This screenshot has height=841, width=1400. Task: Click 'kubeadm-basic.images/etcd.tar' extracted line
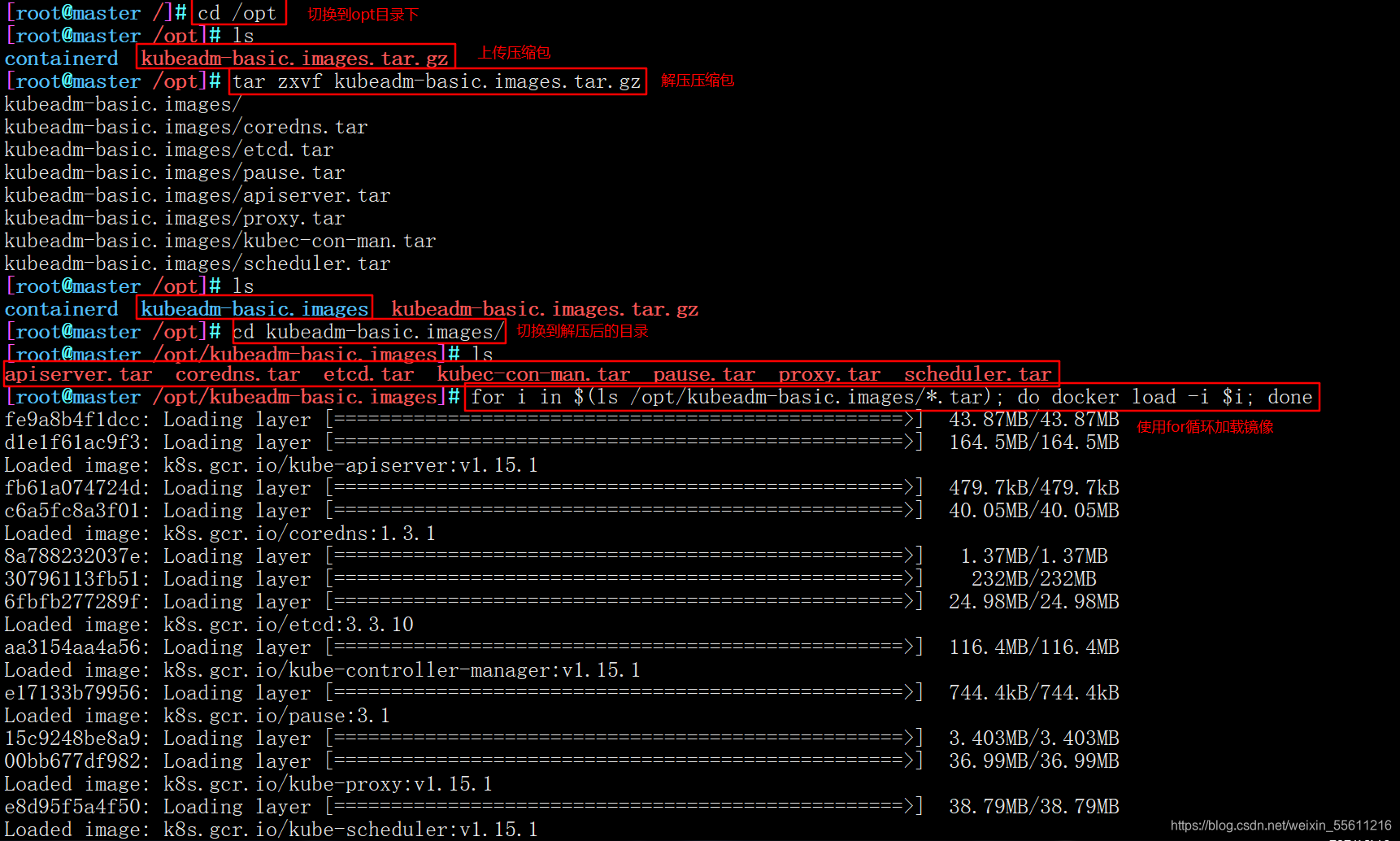[169, 150]
